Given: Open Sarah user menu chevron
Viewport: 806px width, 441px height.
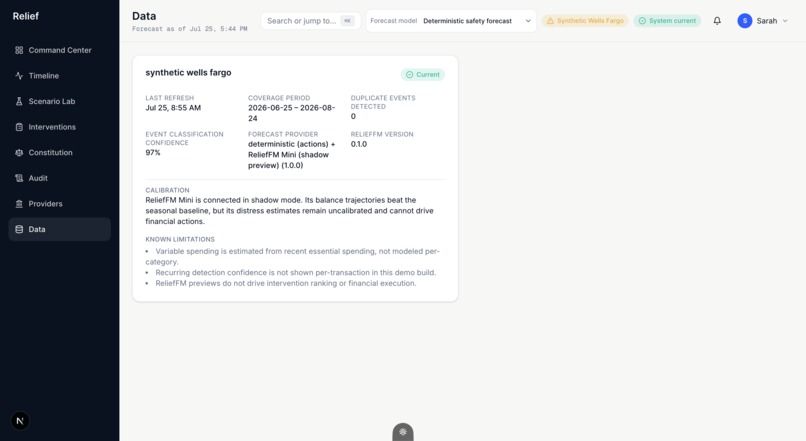Looking at the screenshot, I should [x=785, y=21].
